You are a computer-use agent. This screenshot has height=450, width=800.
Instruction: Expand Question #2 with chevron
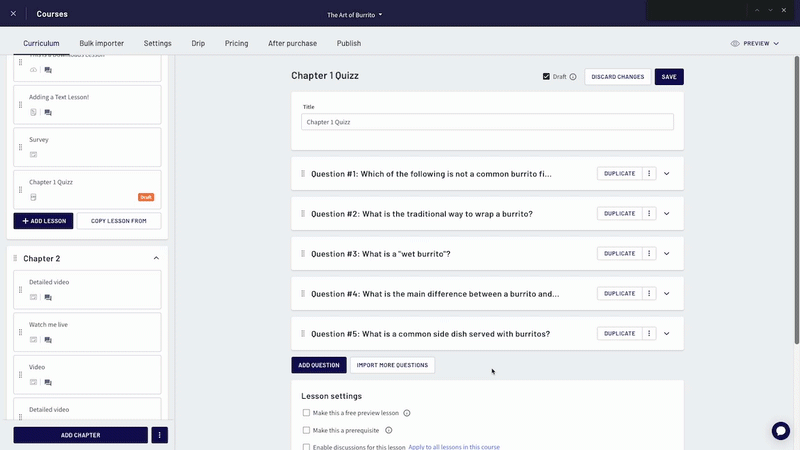666,213
